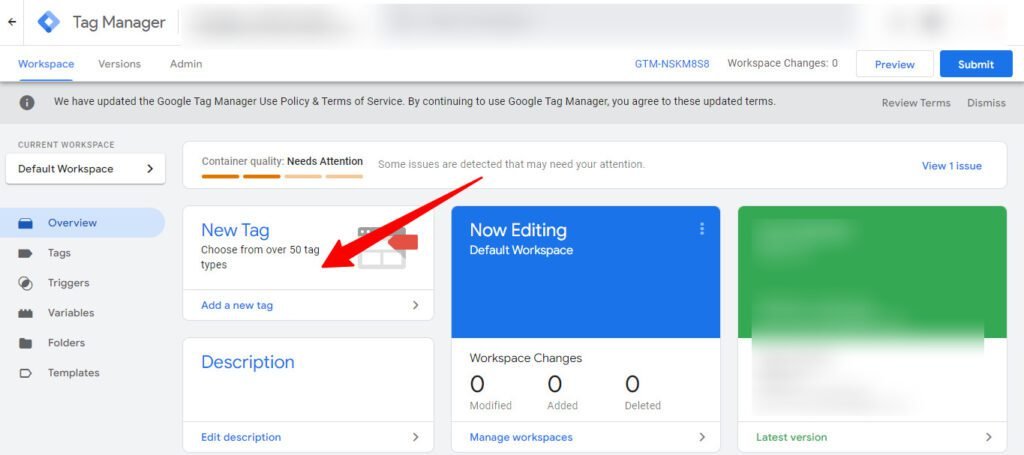The width and height of the screenshot is (1024, 455).
Task: Click the GTM-NSKM8S8 container ID link
Action: [x=672, y=64]
